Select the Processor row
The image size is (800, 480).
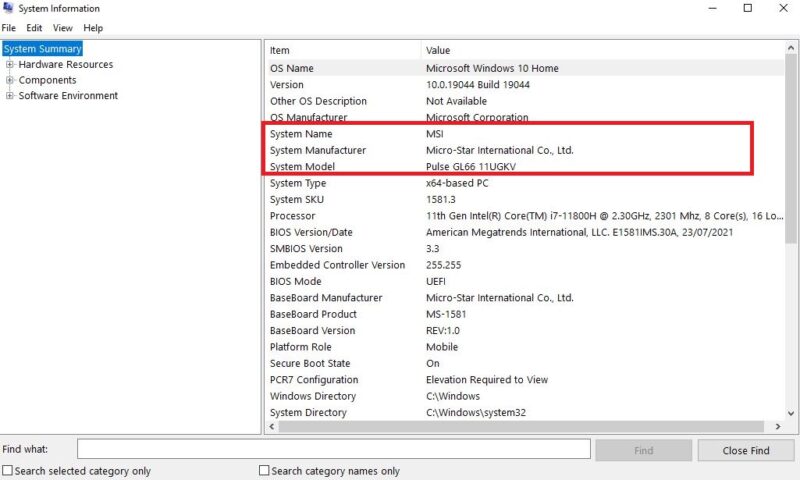(x=526, y=216)
